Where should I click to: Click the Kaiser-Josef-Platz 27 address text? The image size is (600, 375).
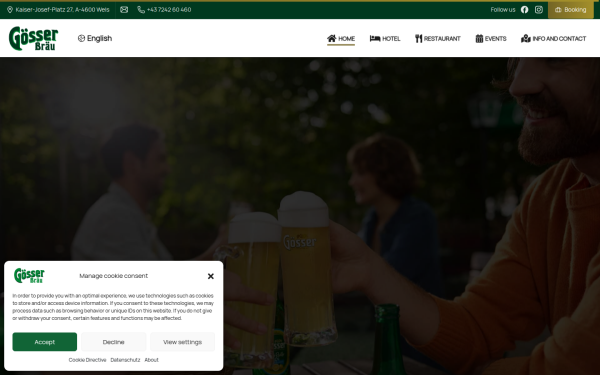[62, 10]
